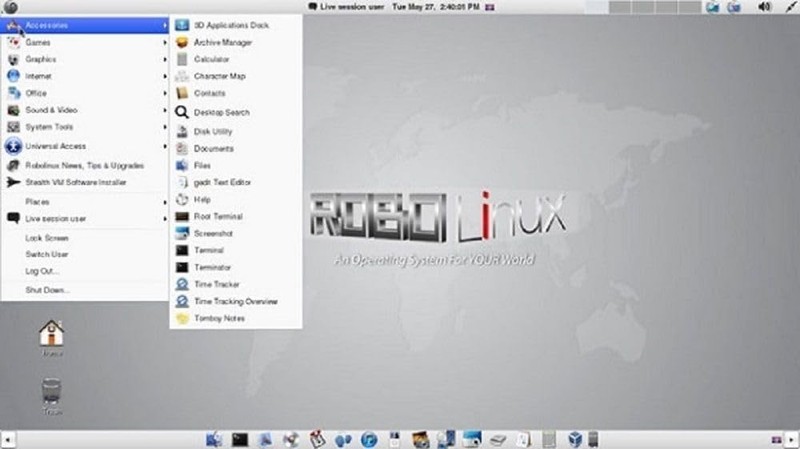Launch Disk Utility
This screenshot has width=800, height=449.
tap(236, 132)
